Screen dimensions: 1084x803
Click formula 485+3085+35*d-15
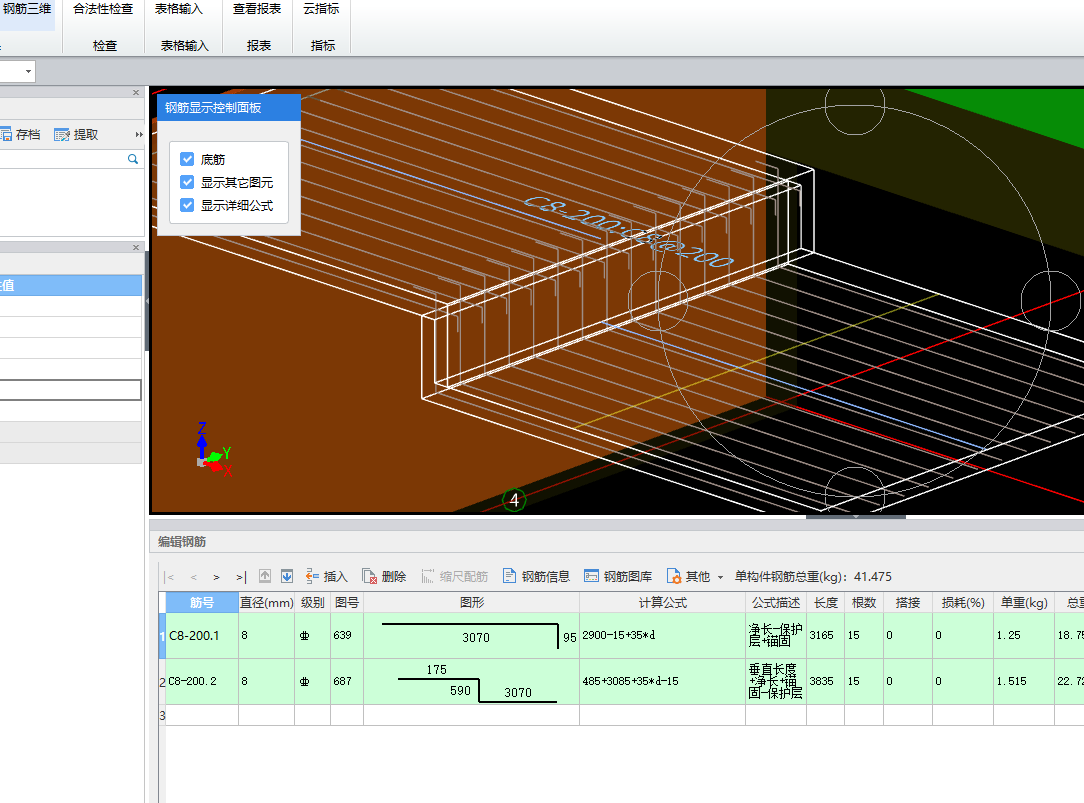[662, 681]
